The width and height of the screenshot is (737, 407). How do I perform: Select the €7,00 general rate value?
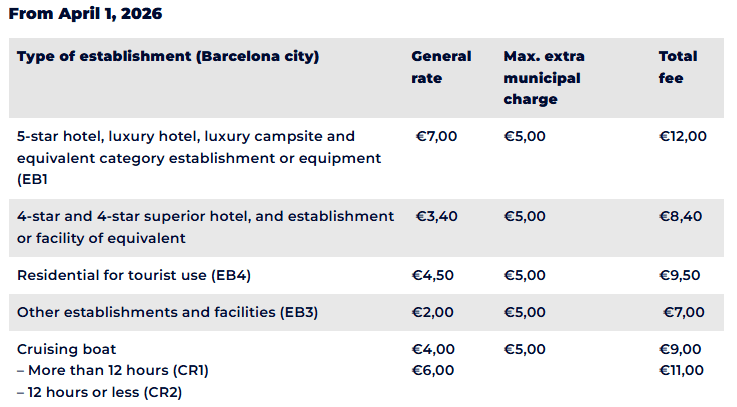click(436, 136)
